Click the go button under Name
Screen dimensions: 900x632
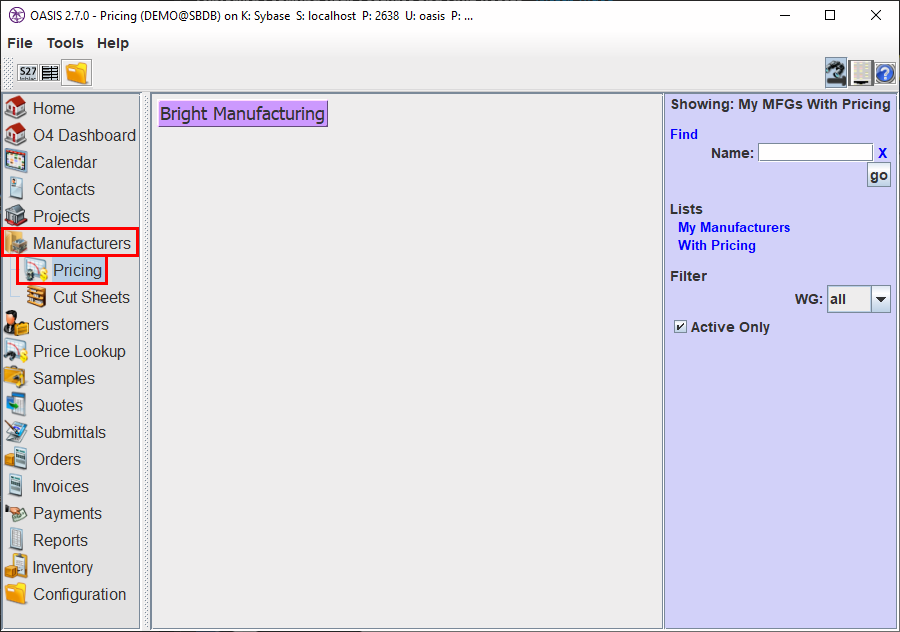tap(878, 176)
